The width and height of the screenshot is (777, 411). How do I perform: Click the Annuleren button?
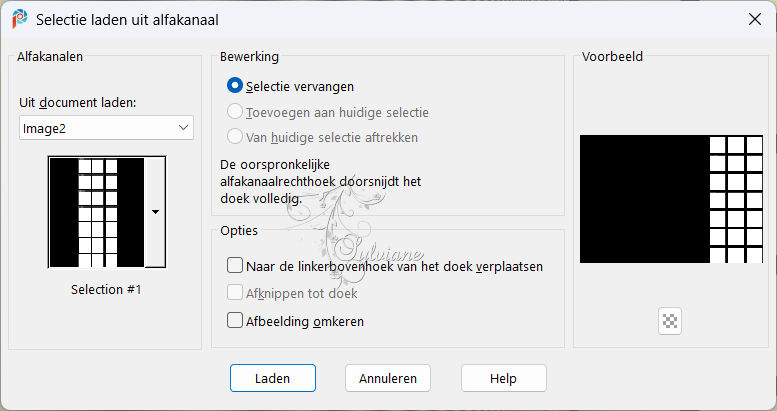(x=388, y=378)
